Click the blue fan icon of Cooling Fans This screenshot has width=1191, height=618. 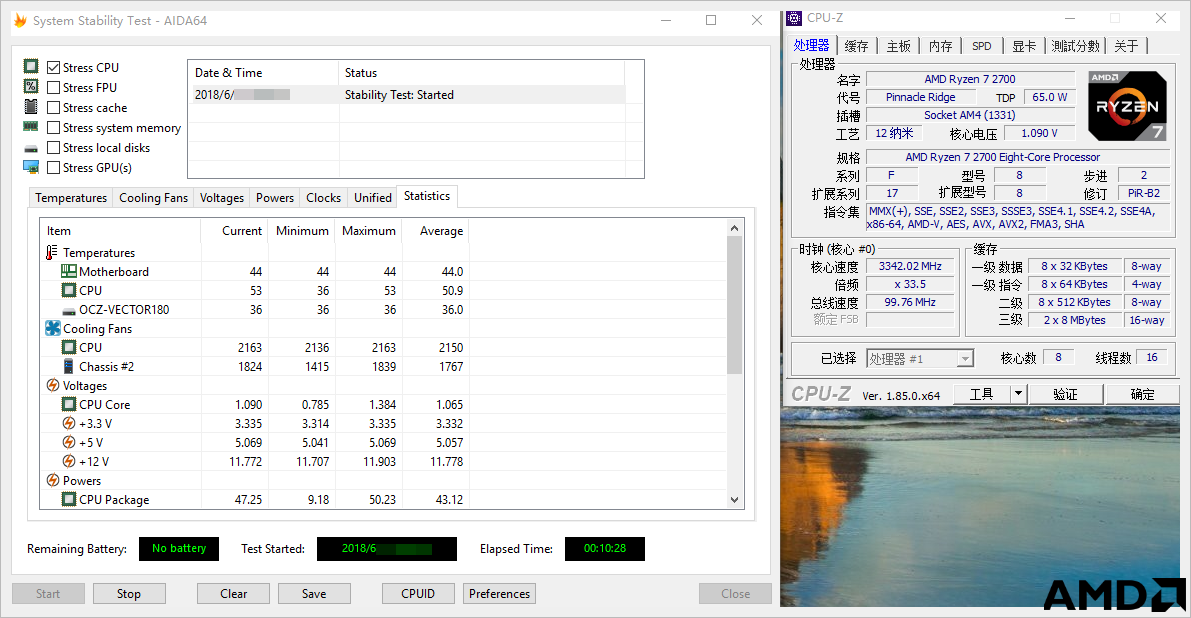coord(52,328)
